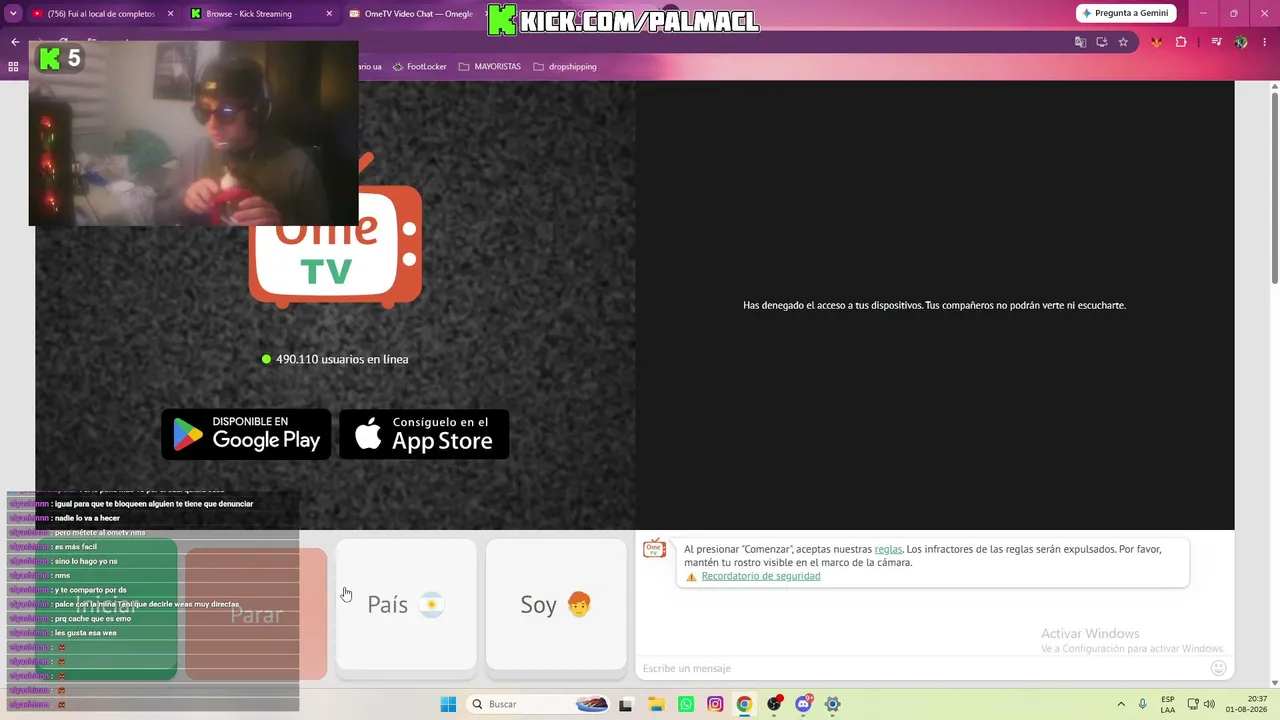This screenshot has height=720, width=1280.
Task: Open the Soy gender selector
Action: point(556,604)
